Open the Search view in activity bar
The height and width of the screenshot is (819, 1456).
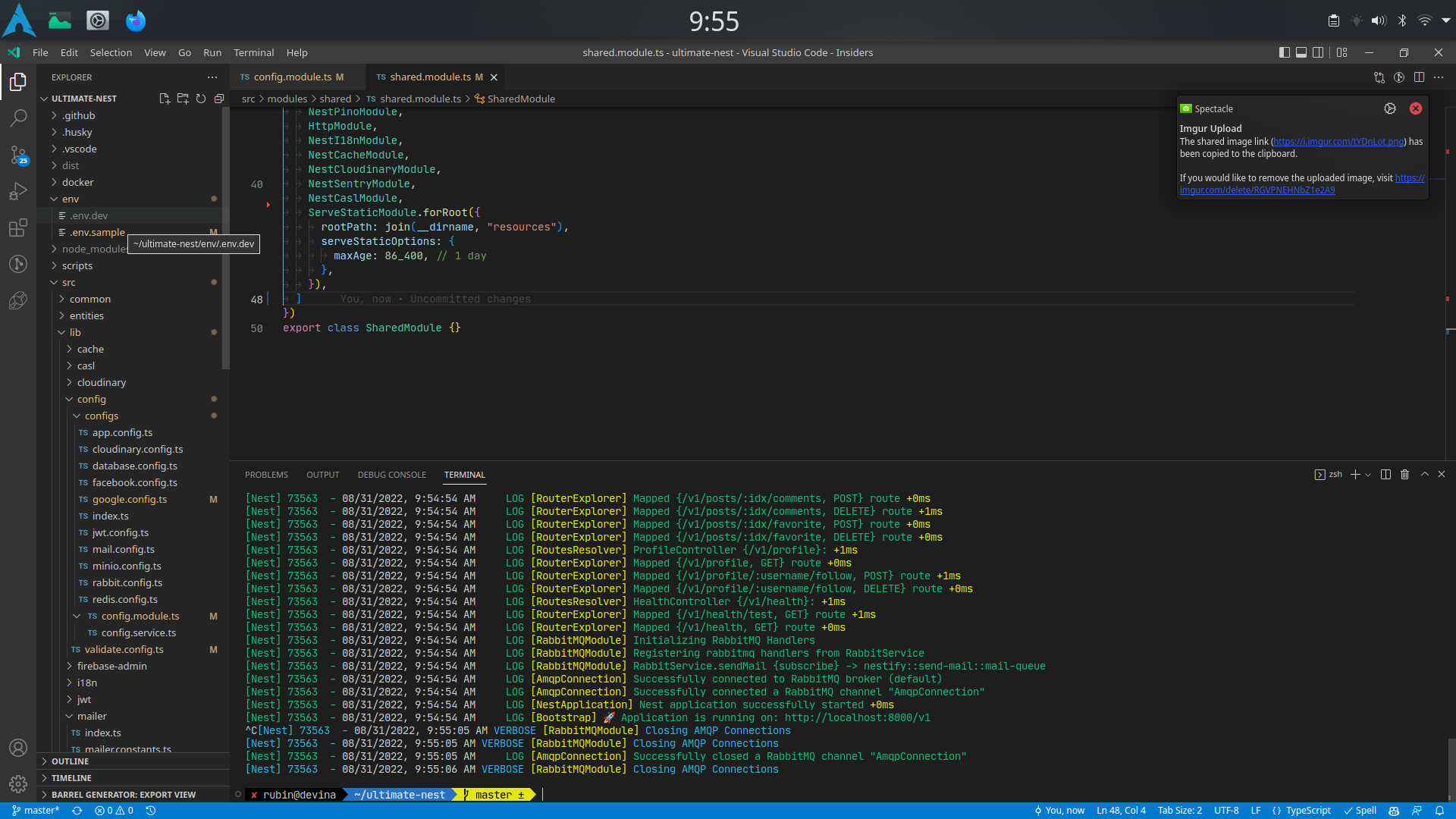coord(18,118)
